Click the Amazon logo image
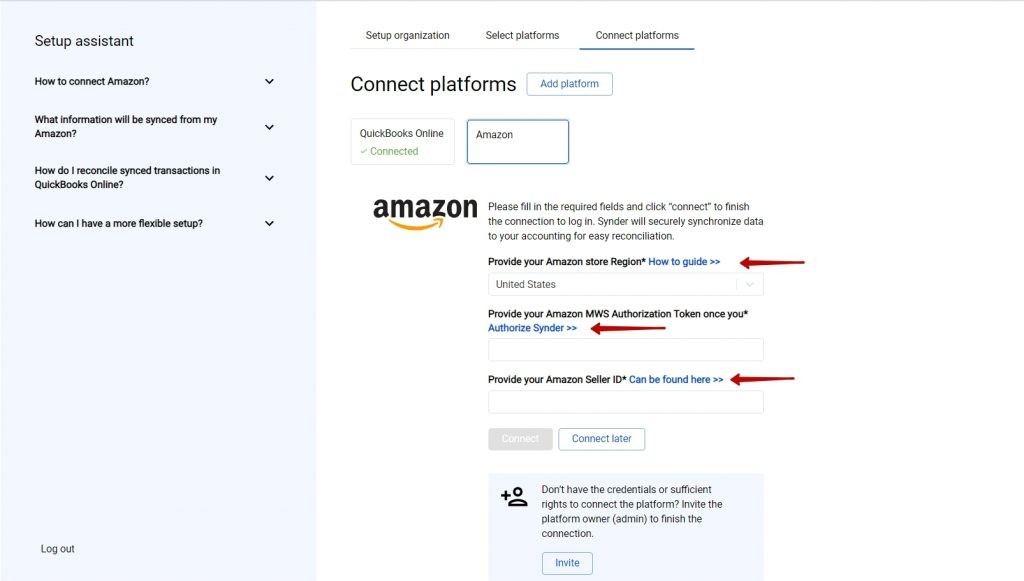1024x581 pixels. 425,214
